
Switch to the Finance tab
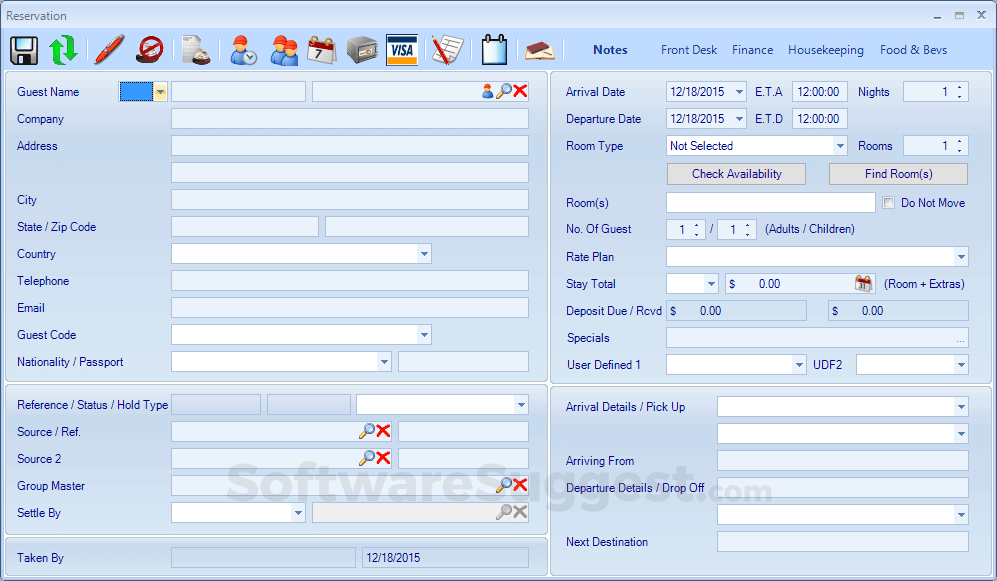(752, 50)
